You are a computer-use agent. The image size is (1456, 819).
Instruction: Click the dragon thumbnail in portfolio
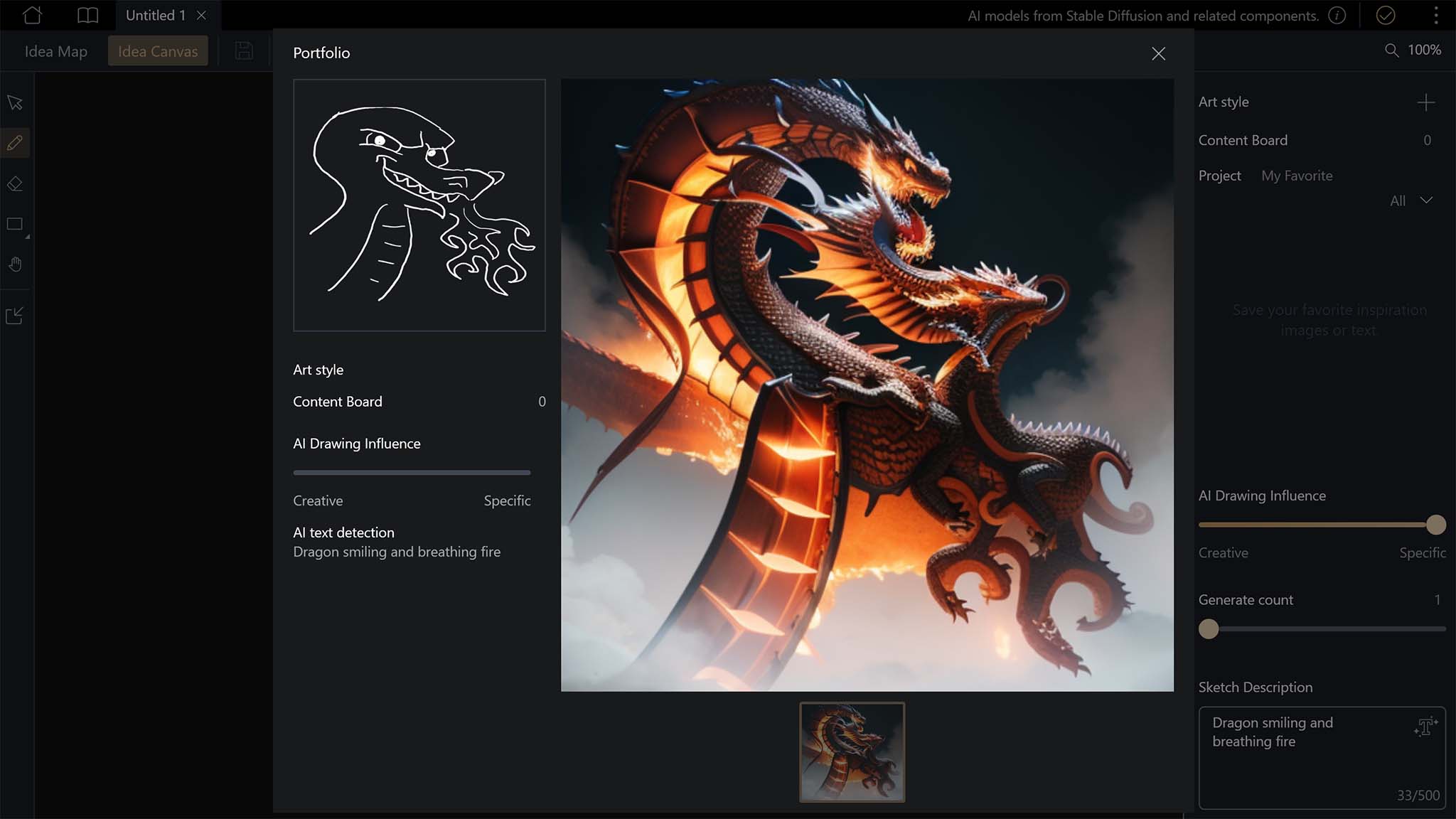point(851,751)
